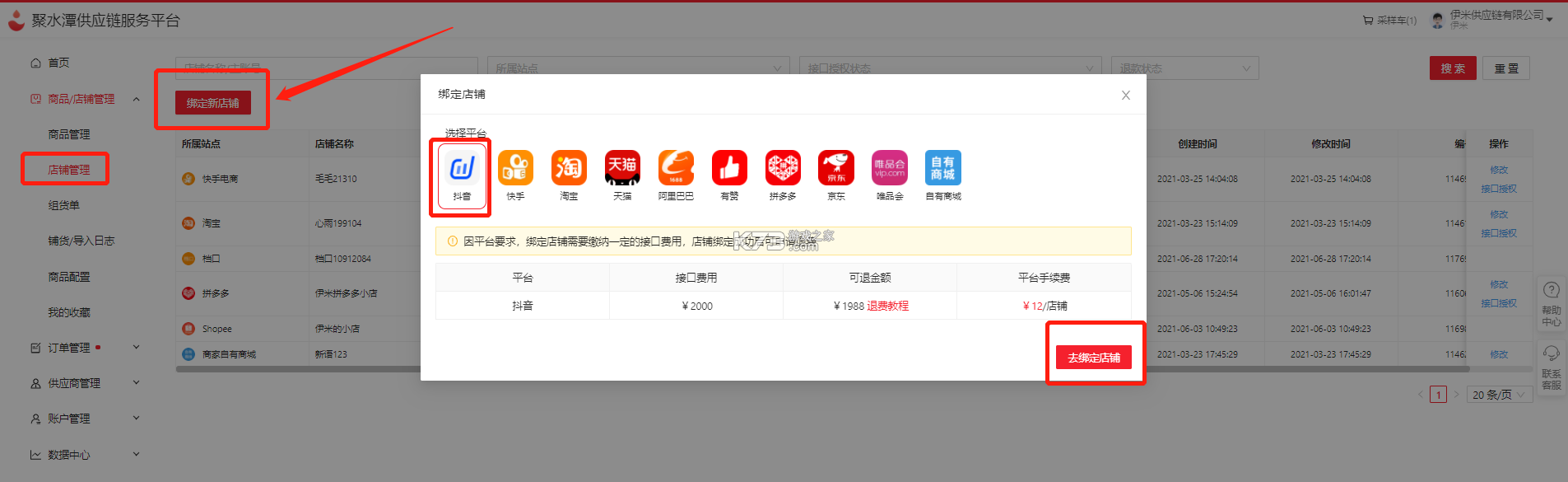Screen dimensions: 1568x482
Task: Select the 京东 platform icon
Action: tap(836, 168)
